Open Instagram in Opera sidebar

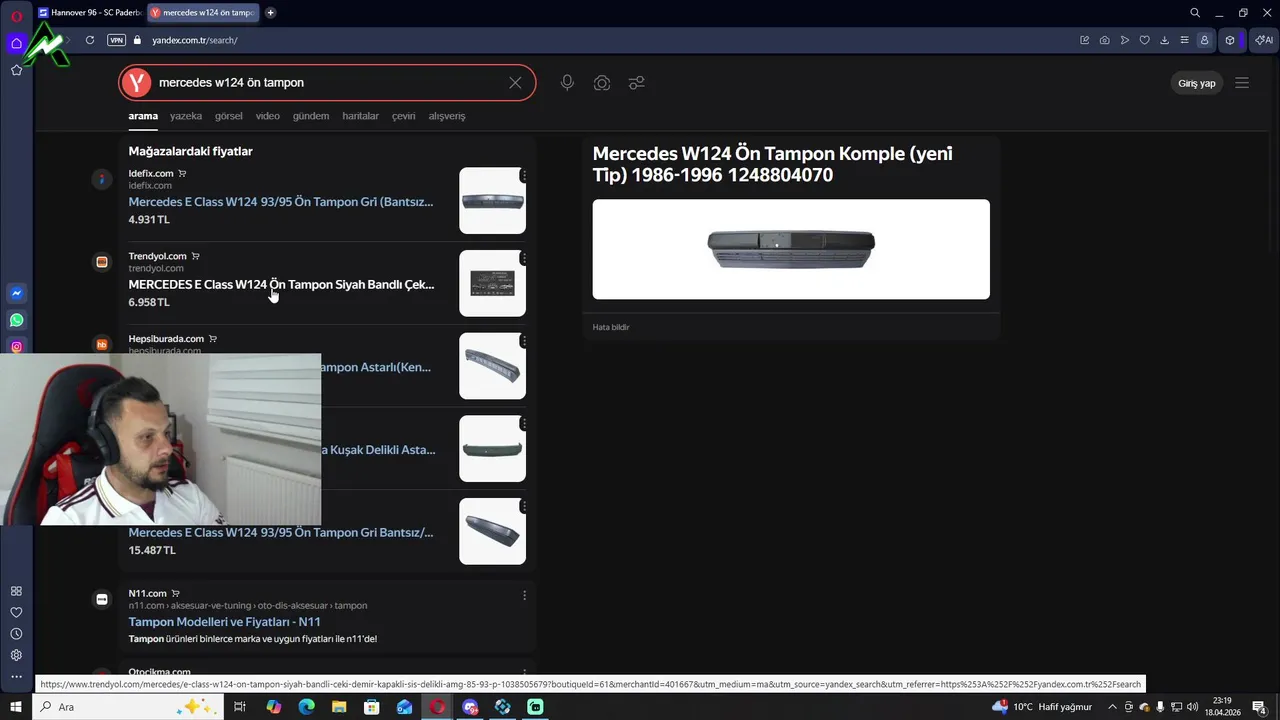(x=16, y=347)
